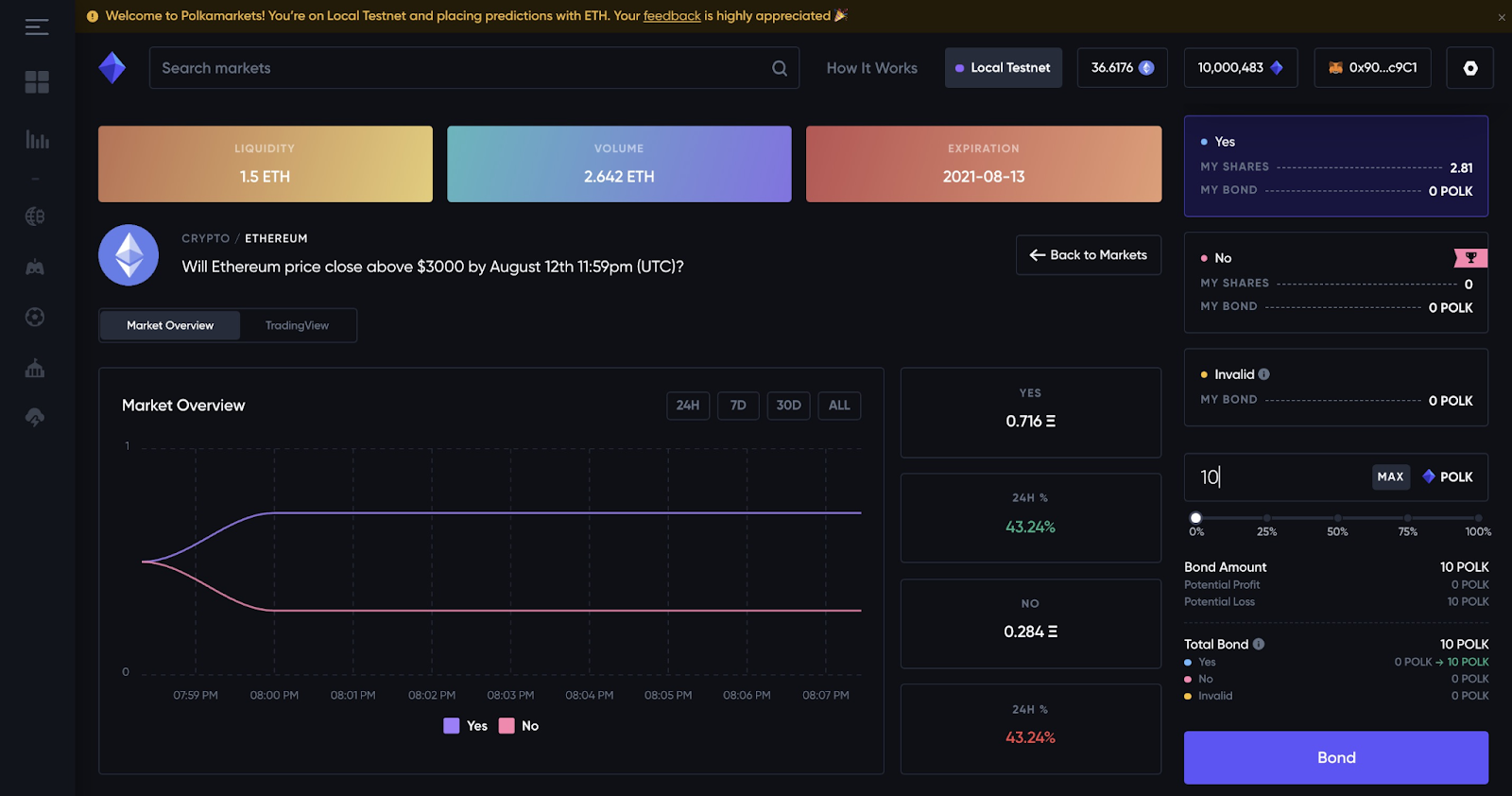
Task: Open the government building politics sidebar icon
Action: coord(35,368)
